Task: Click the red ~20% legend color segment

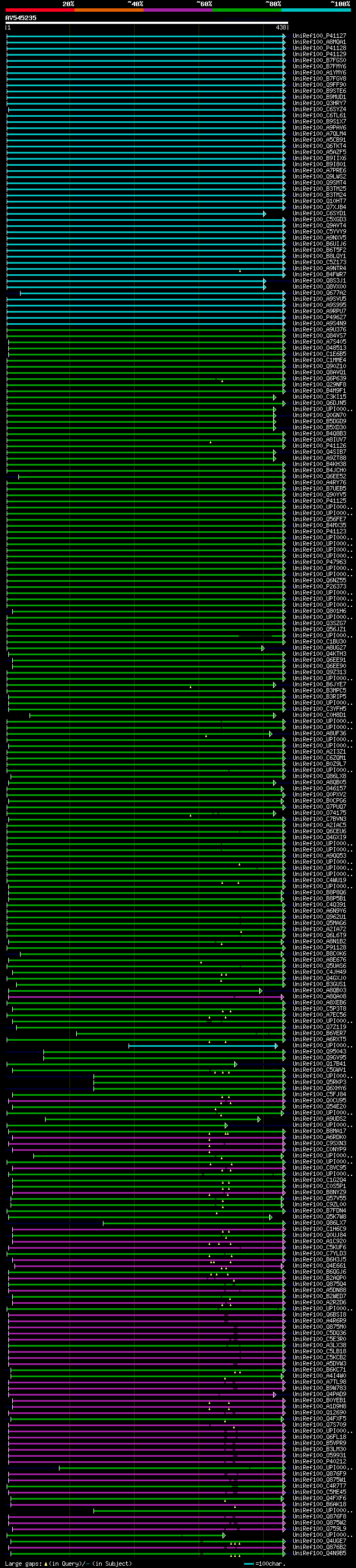Action: (39, 11)
